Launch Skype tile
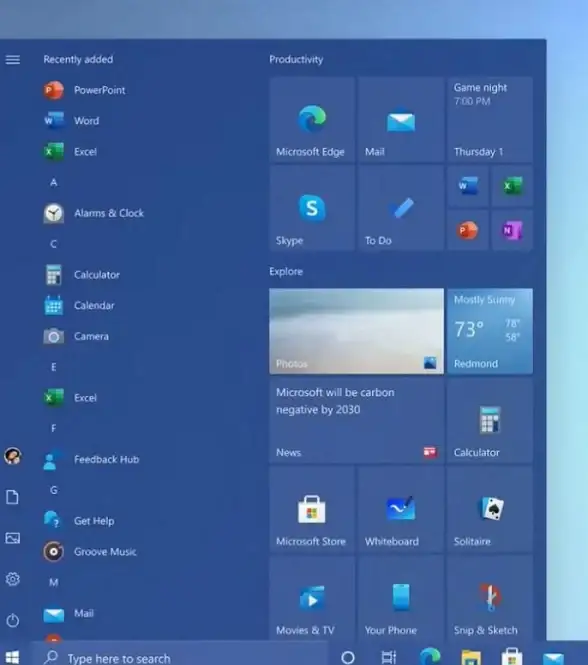This screenshot has height=665, width=588. click(x=312, y=208)
